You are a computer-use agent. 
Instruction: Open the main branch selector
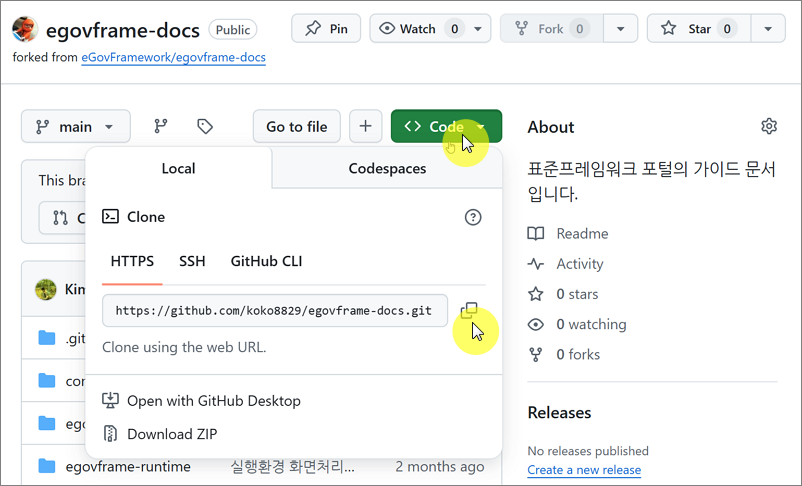point(76,126)
